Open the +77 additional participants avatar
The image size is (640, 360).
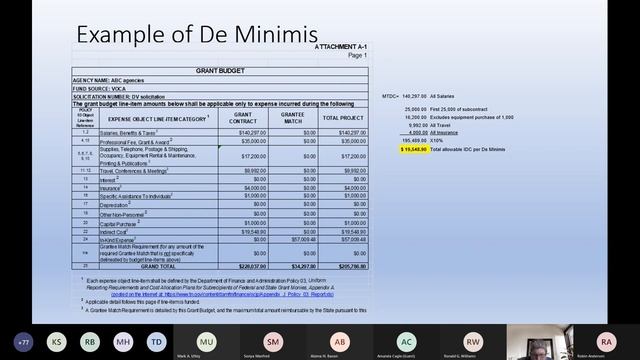tap(23, 342)
